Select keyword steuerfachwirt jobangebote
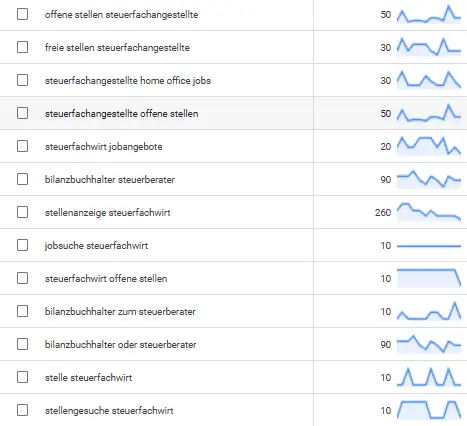The width and height of the screenshot is (467, 426). click(x=103, y=147)
